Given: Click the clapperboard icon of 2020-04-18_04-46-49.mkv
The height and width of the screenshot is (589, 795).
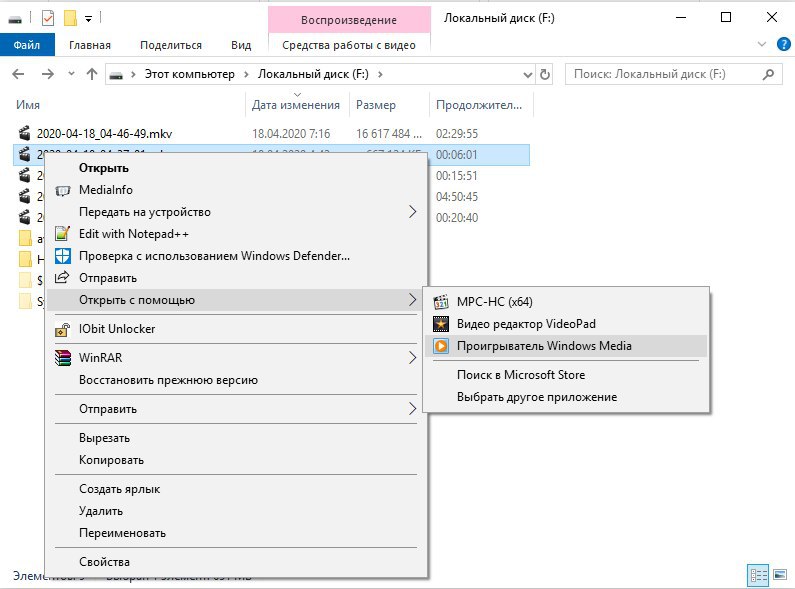Looking at the screenshot, I should tap(24, 133).
